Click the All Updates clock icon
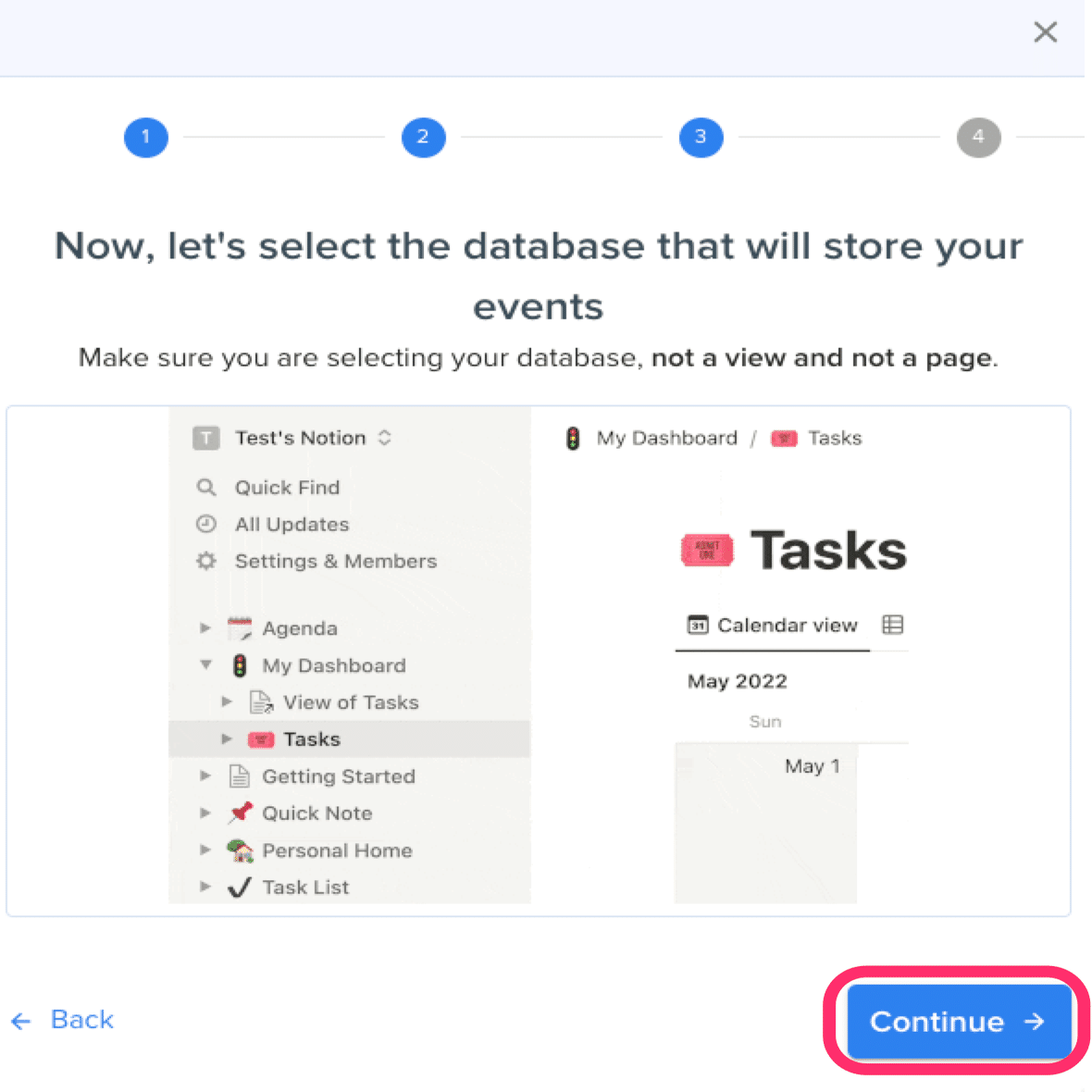 click(x=206, y=525)
